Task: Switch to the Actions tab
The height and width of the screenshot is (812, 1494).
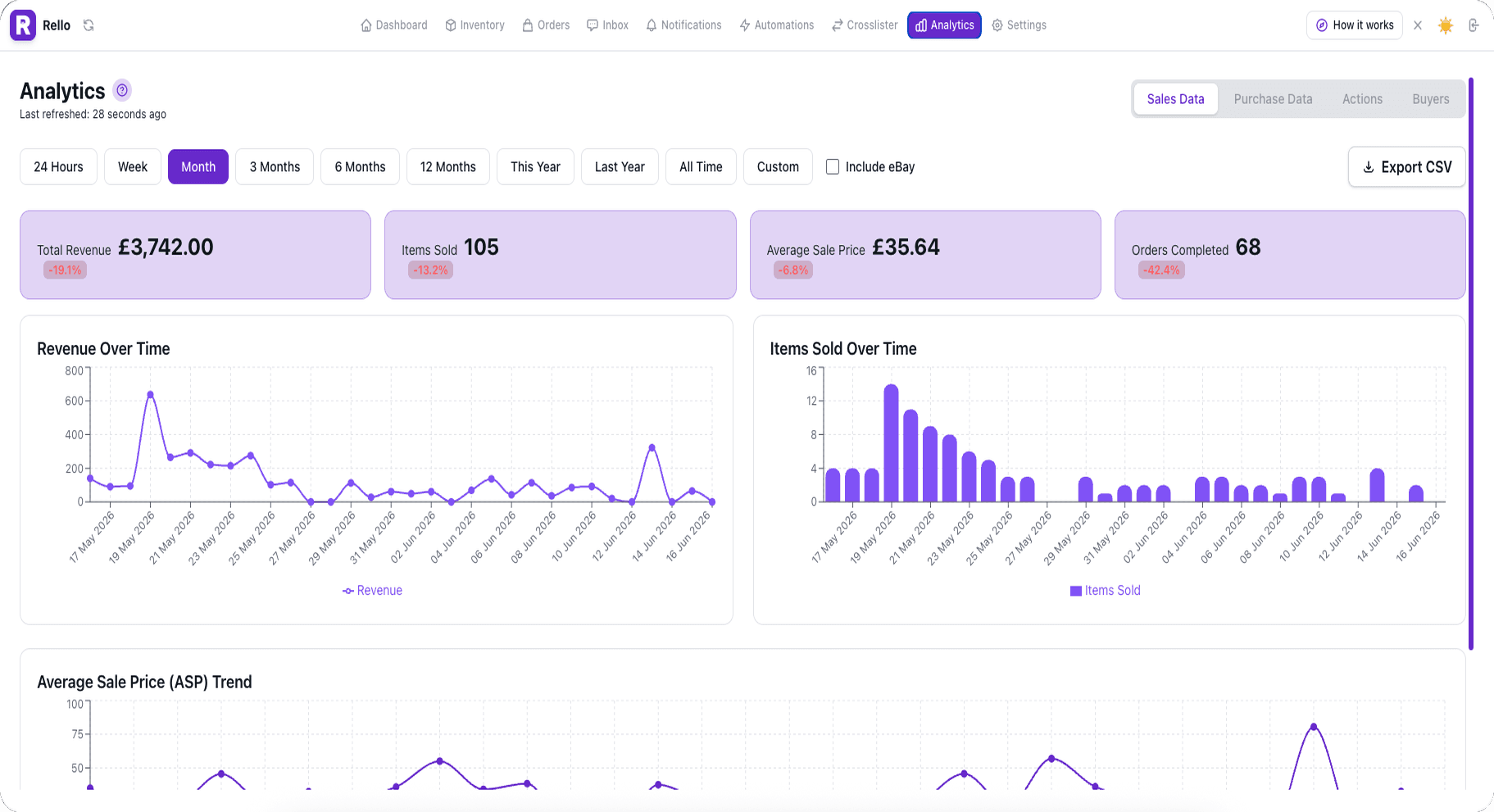Action: coord(1362,99)
